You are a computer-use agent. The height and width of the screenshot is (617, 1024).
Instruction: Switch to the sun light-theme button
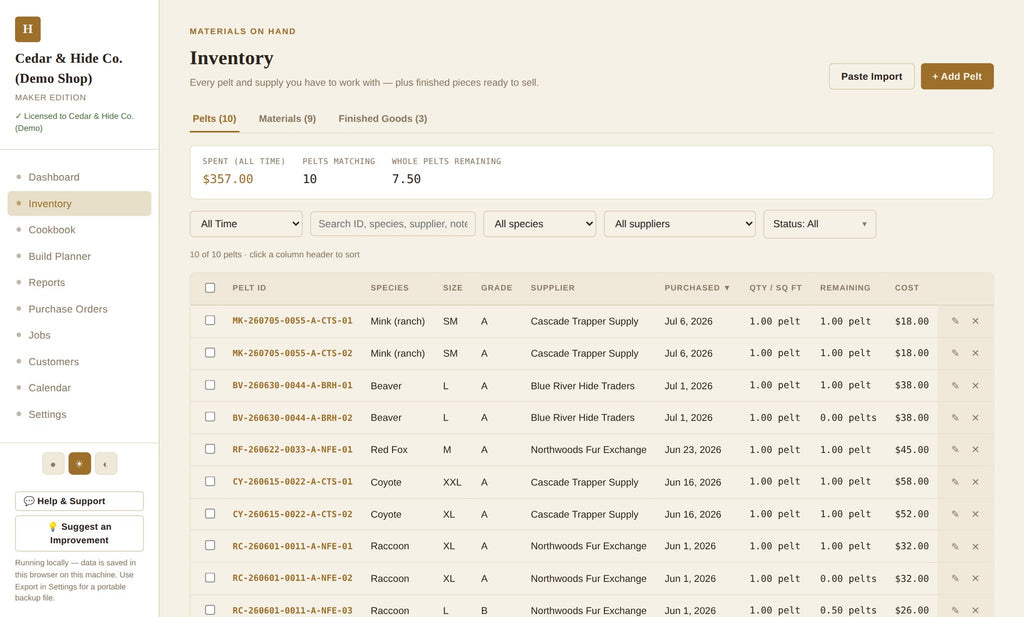79,464
